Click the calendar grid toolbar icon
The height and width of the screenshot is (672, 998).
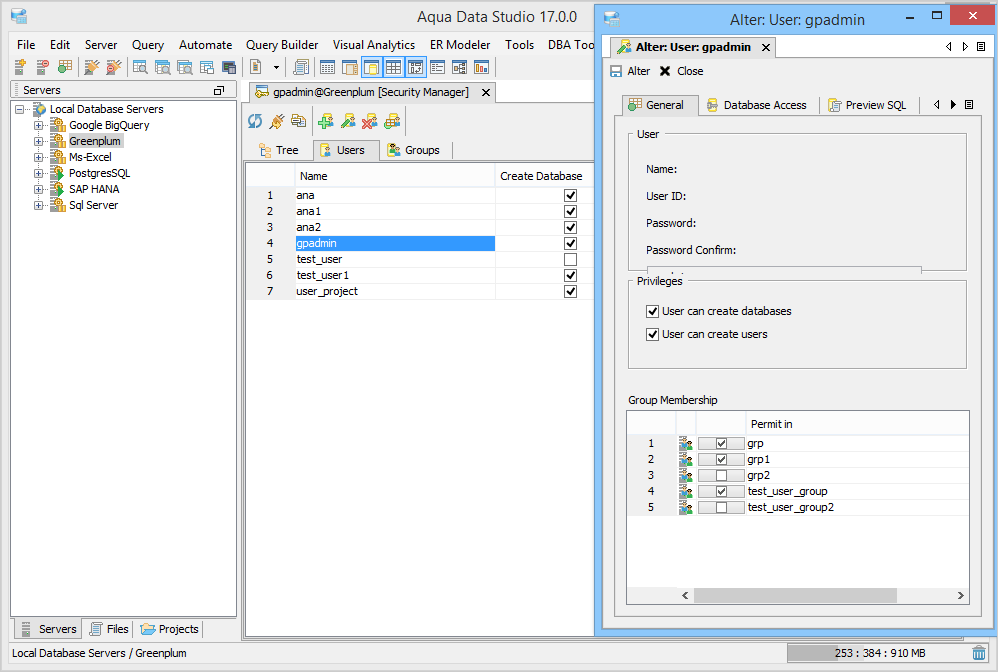[327, 67]
